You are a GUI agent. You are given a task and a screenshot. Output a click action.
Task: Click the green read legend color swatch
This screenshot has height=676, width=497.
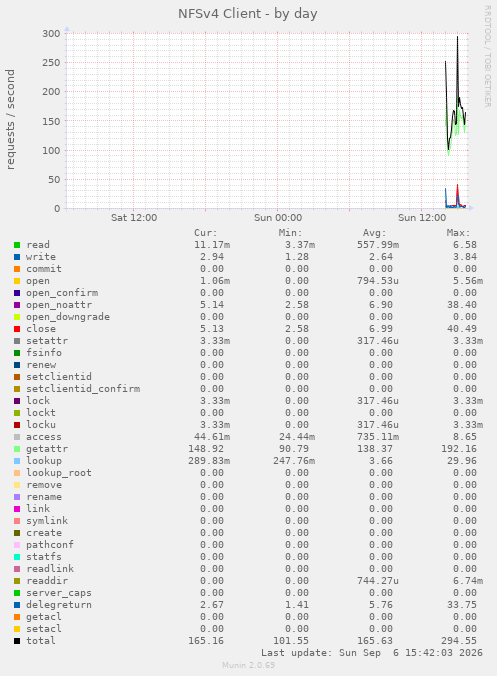click(17, 245)
